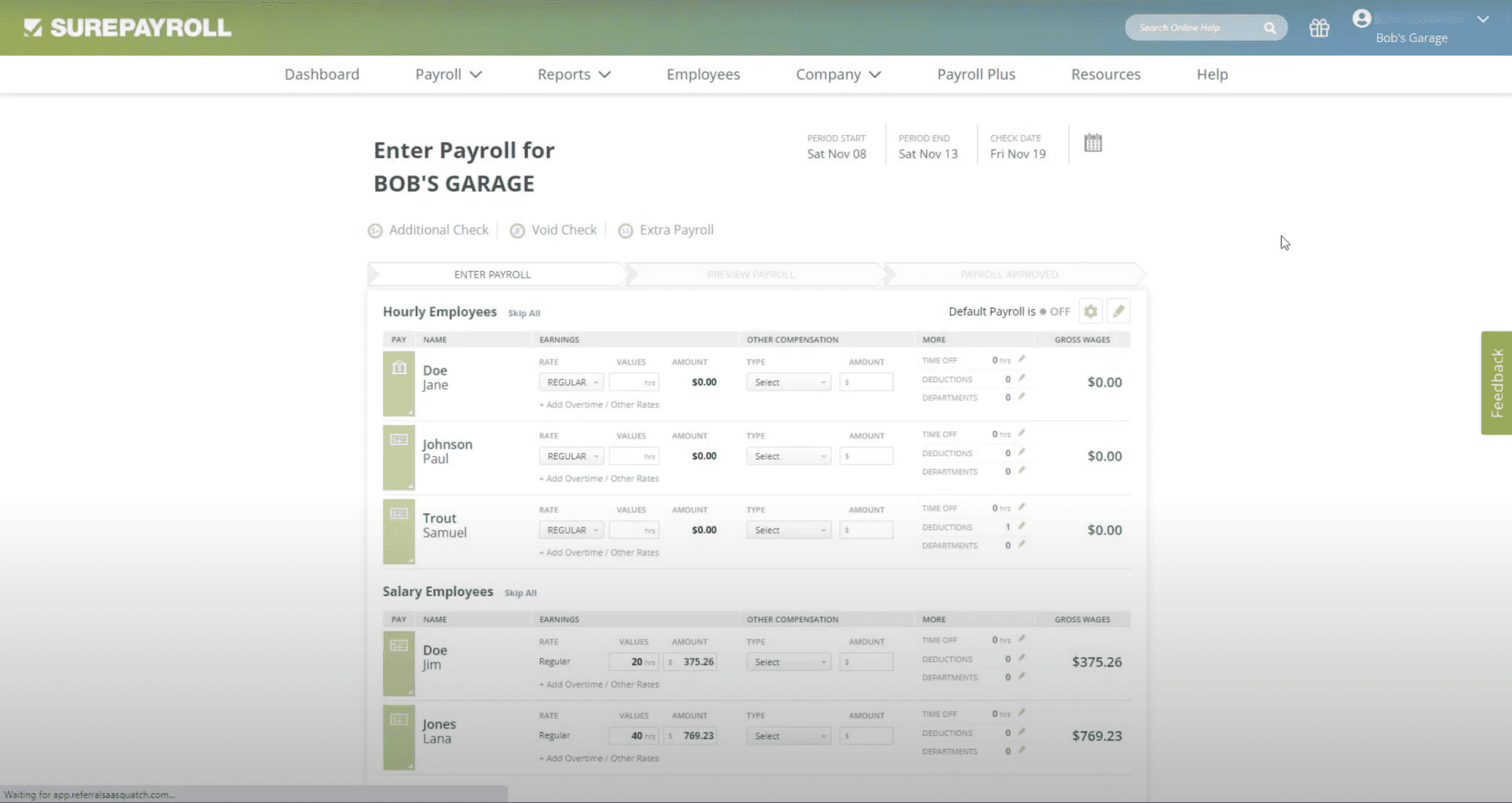The width and height of the screenshot is (1512, 803).
Task: Open Default Payroll settings gear
Action: pyautogui.click(x=1090, y=311)
